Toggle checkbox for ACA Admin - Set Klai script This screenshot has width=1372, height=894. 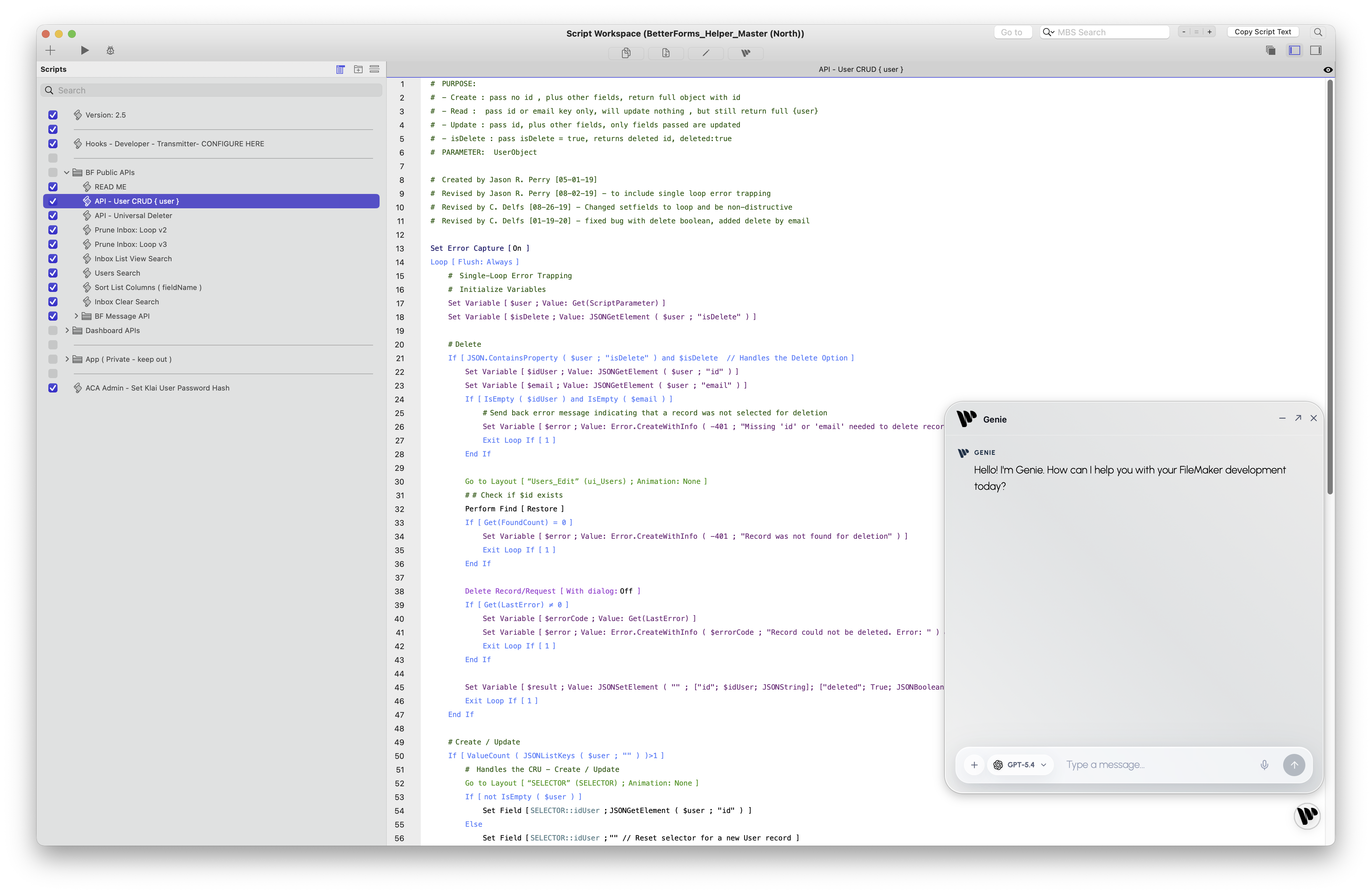coord(53,388)
